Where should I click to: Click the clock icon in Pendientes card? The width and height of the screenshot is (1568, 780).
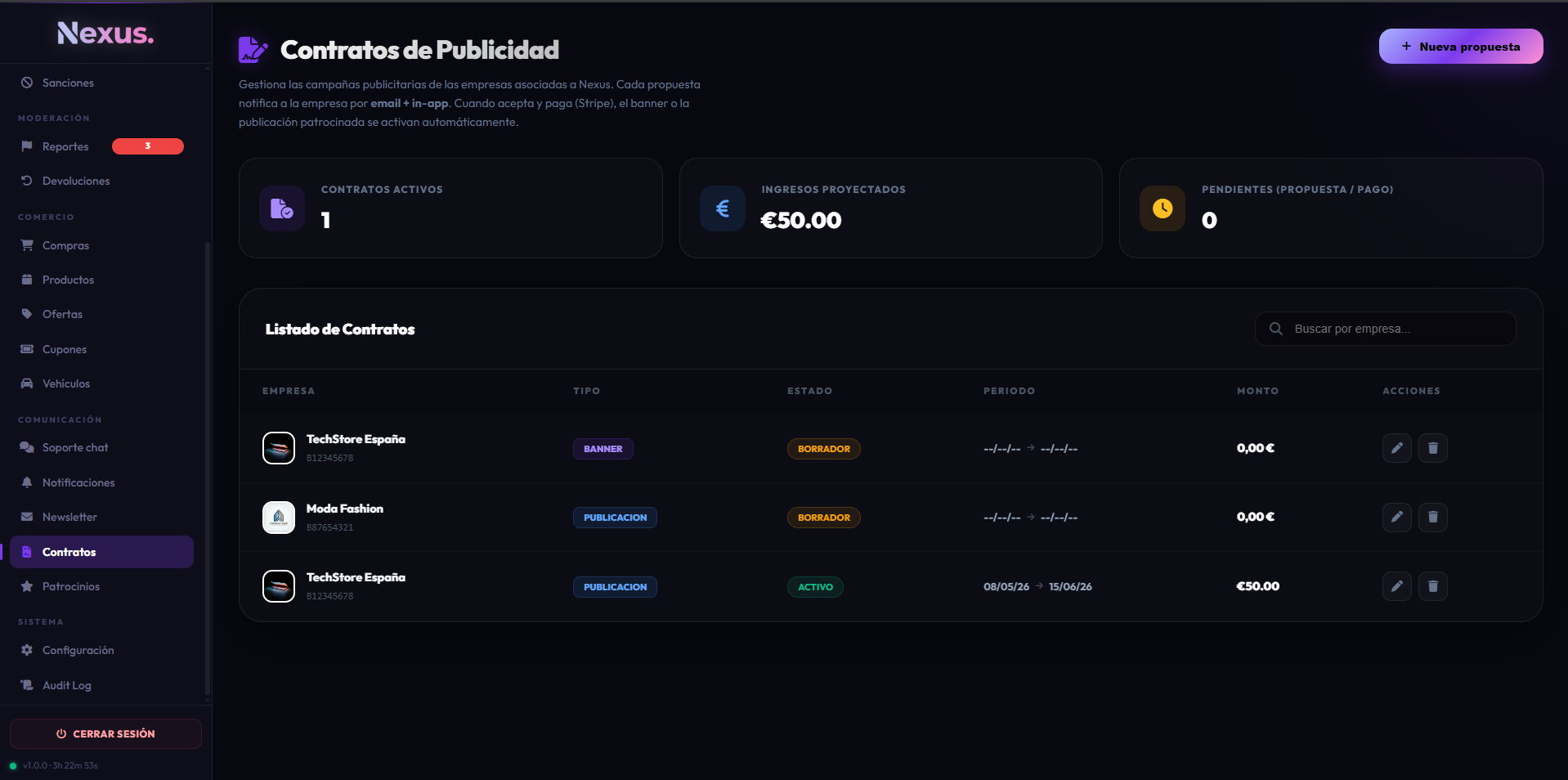1163,208
